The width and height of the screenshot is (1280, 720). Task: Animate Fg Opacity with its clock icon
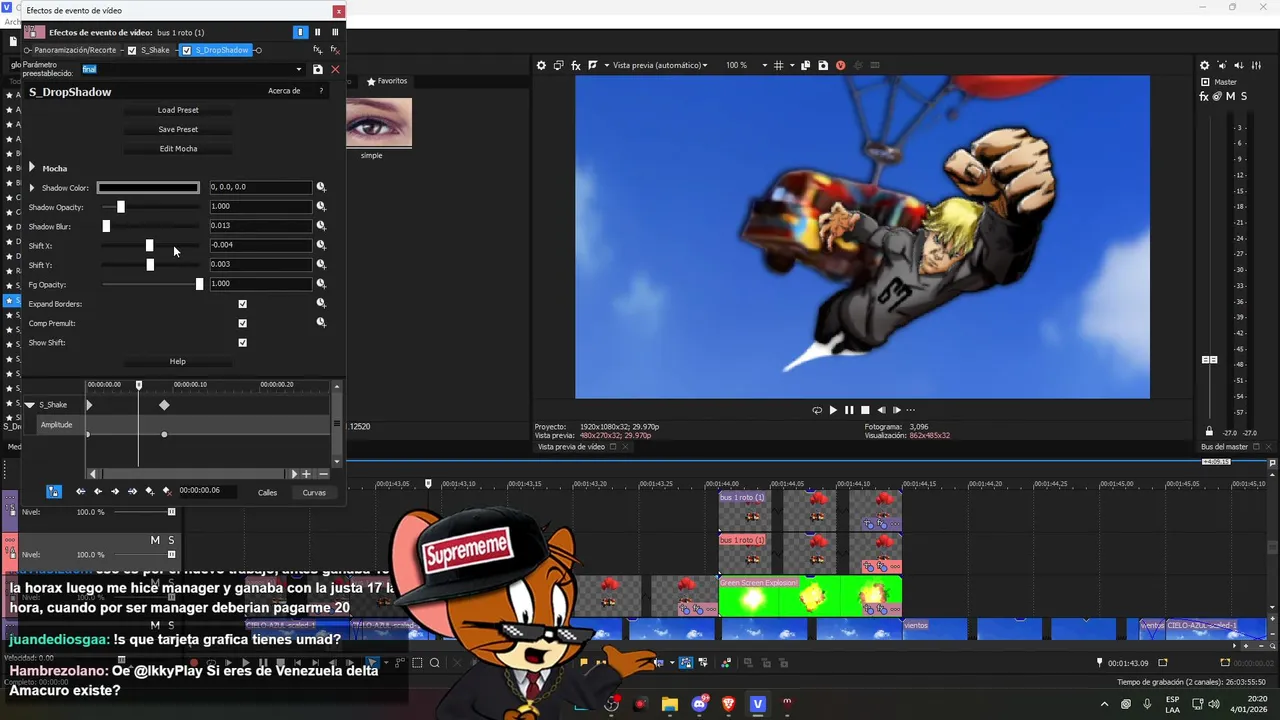[x=321, y=283]
